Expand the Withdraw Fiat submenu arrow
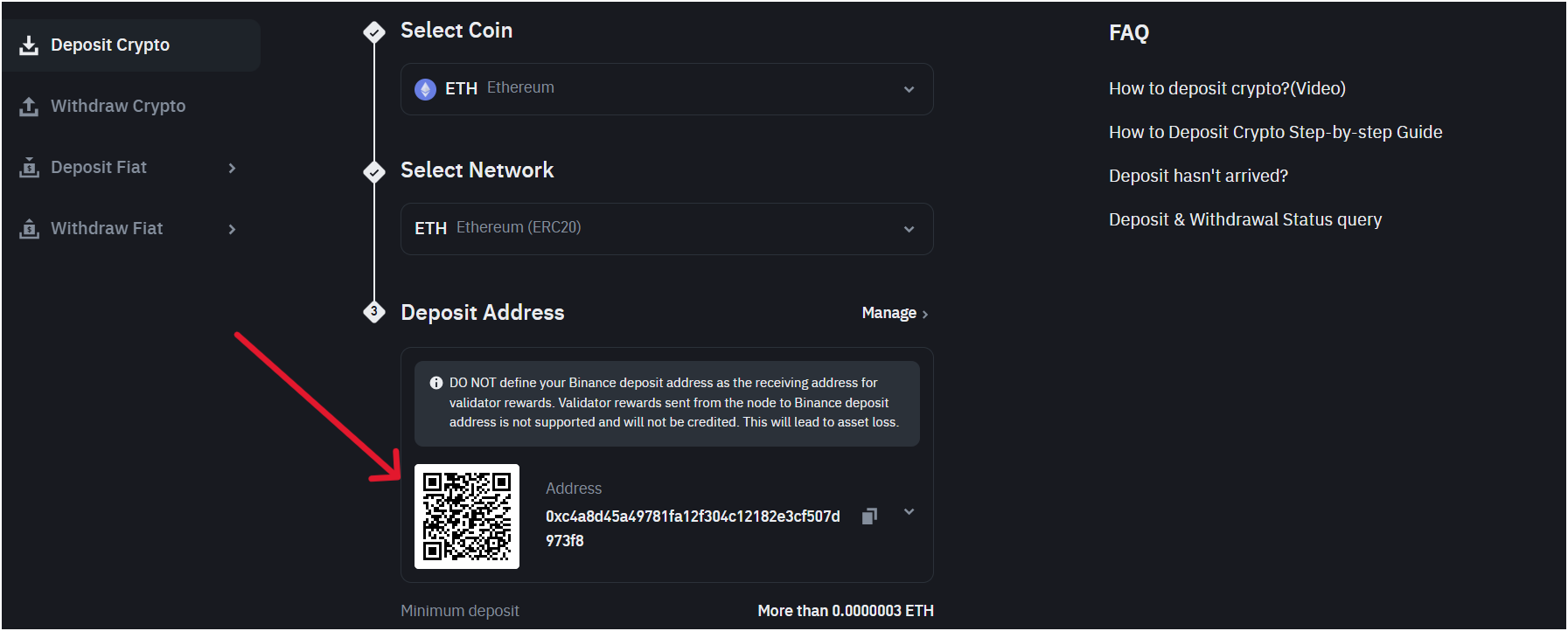Screen dimensions: 1568x631 coord(232,229)
